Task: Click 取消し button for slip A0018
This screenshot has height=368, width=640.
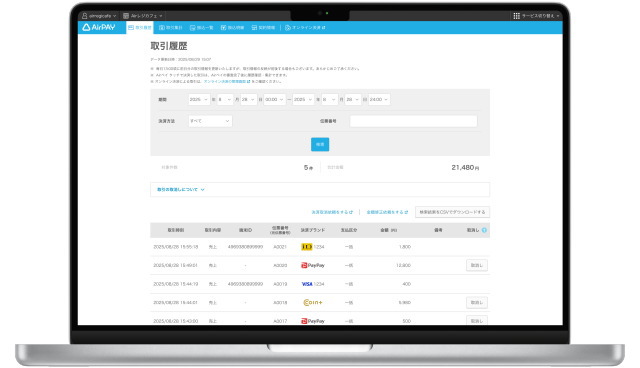Action: pos(477,303)
